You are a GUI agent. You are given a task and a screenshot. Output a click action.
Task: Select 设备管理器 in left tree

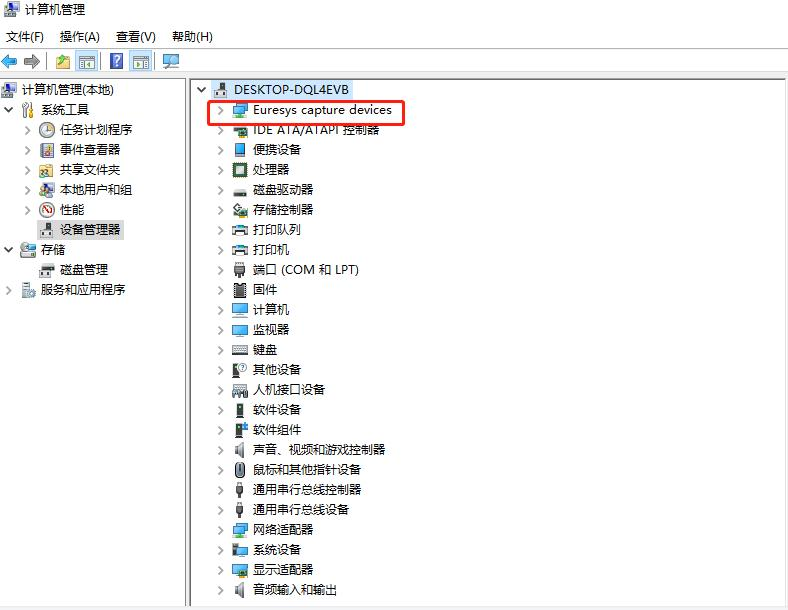point(89,230)
